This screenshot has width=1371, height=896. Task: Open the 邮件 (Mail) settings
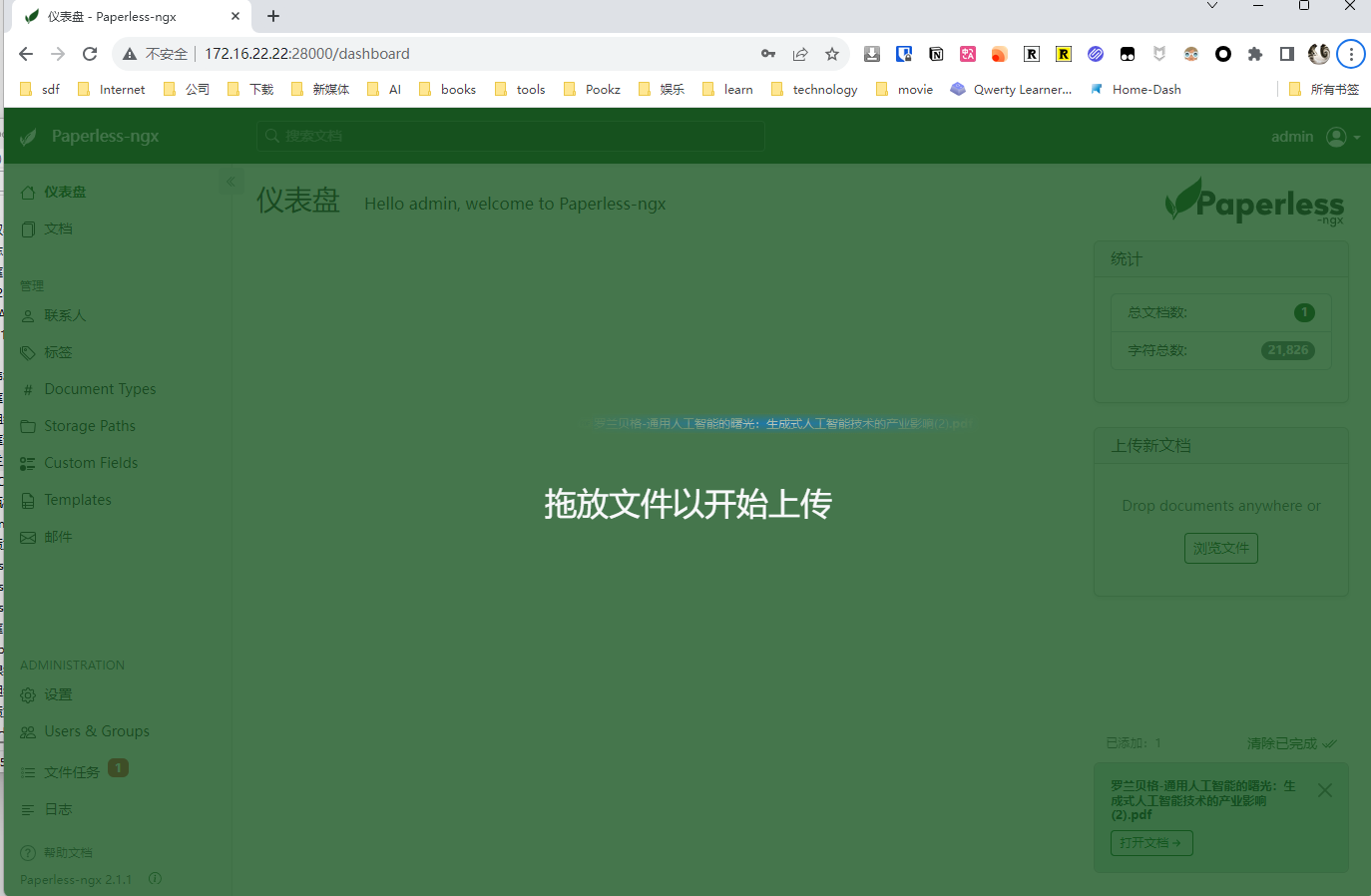pyautogui.click(x=58, y=536)
